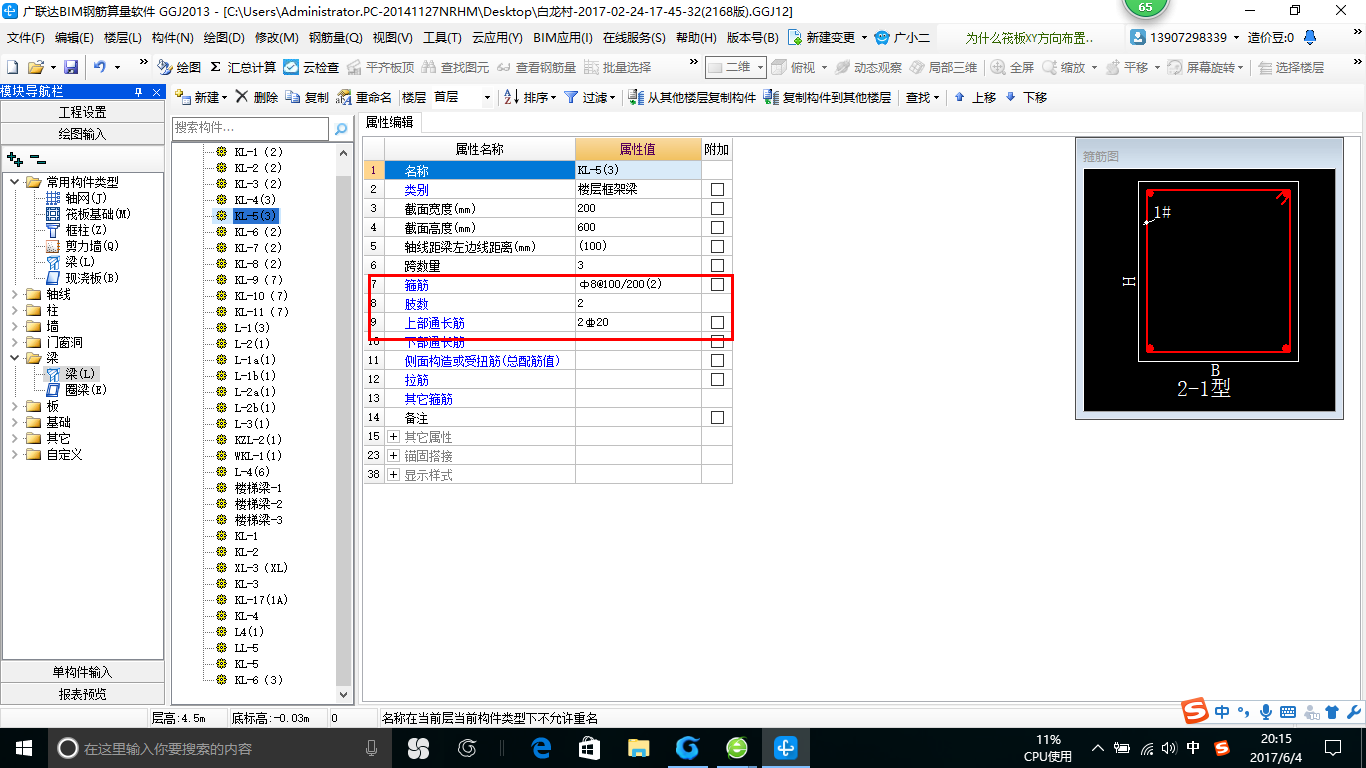This screenshot has width=1366, height=768.
Task: Expand 锚固搭接 property group
Action: (394, 456)
